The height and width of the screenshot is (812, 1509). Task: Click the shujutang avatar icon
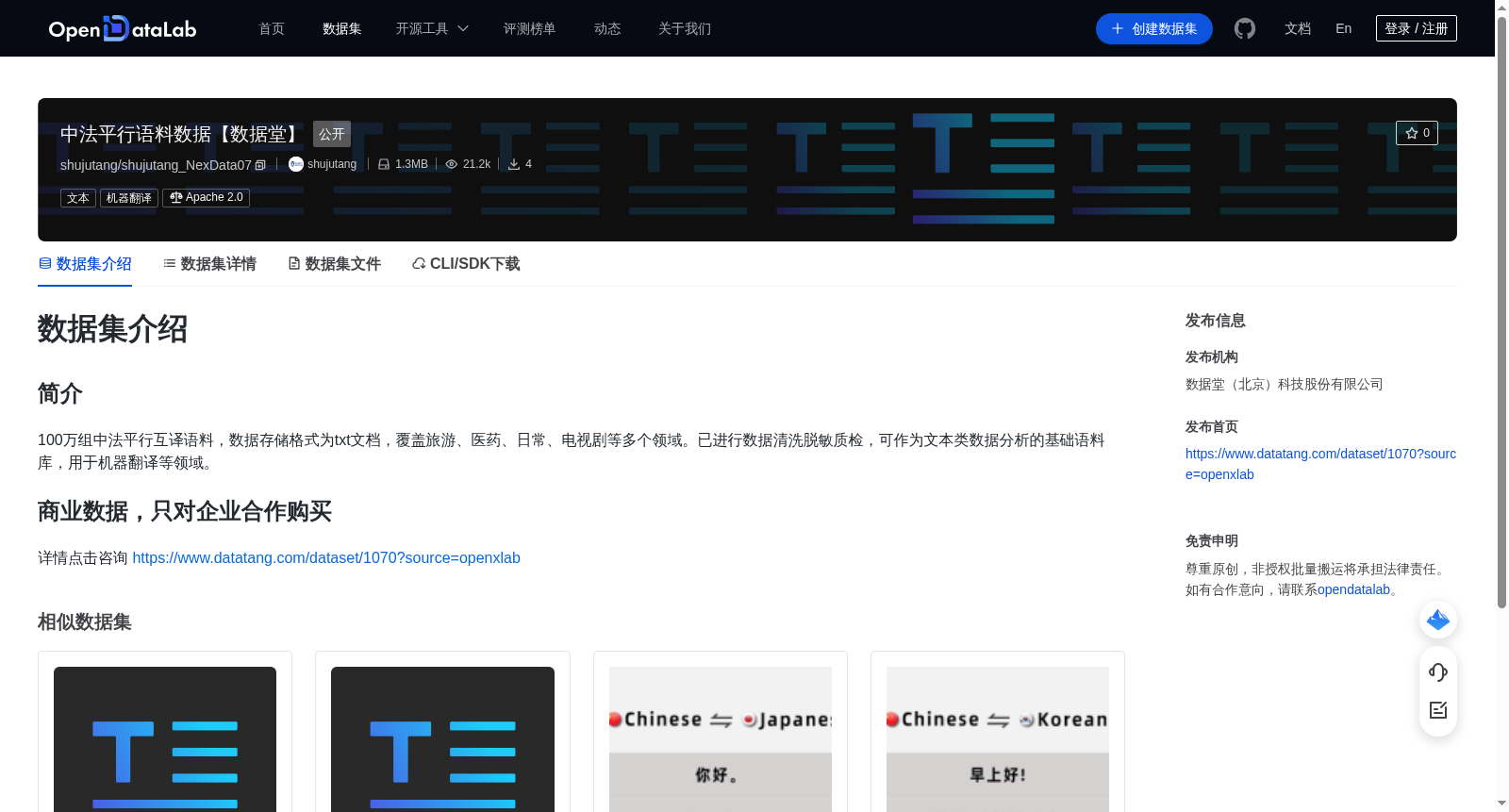click(x=296, y=164)
